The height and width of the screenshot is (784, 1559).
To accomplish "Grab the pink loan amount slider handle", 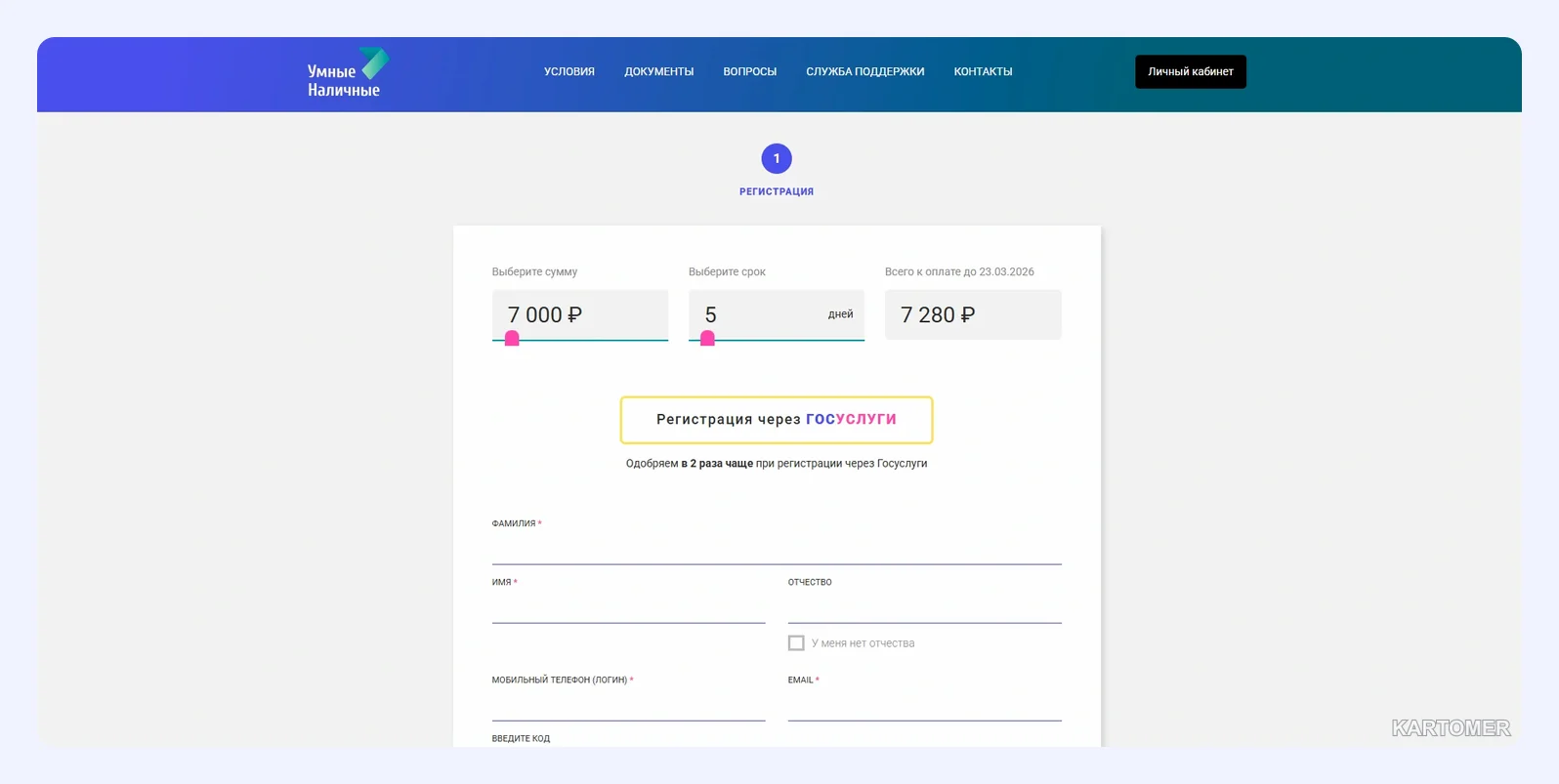I will click(x=512, y=339).
